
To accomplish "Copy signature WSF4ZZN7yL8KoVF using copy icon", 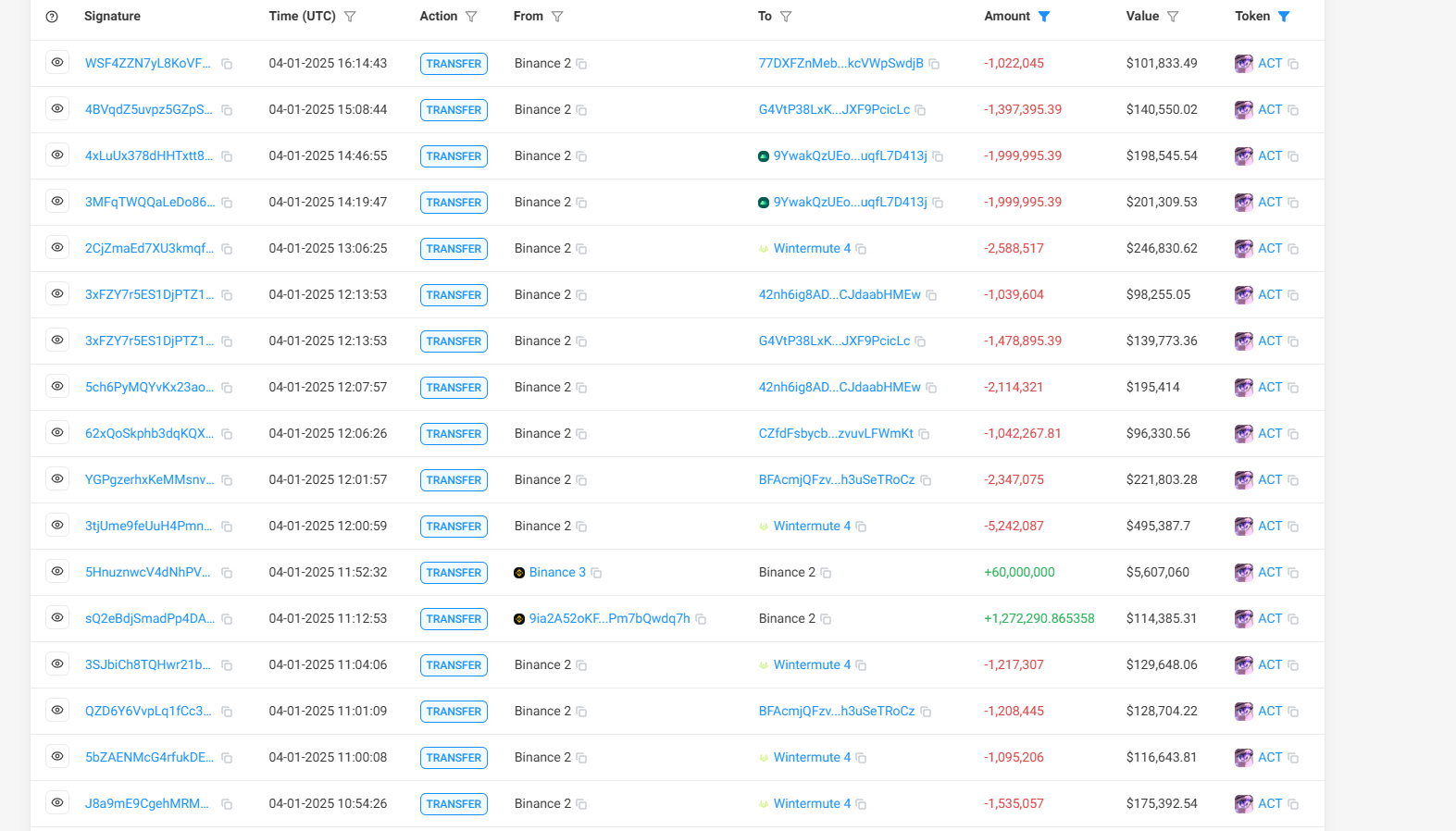I will point(227,64).
